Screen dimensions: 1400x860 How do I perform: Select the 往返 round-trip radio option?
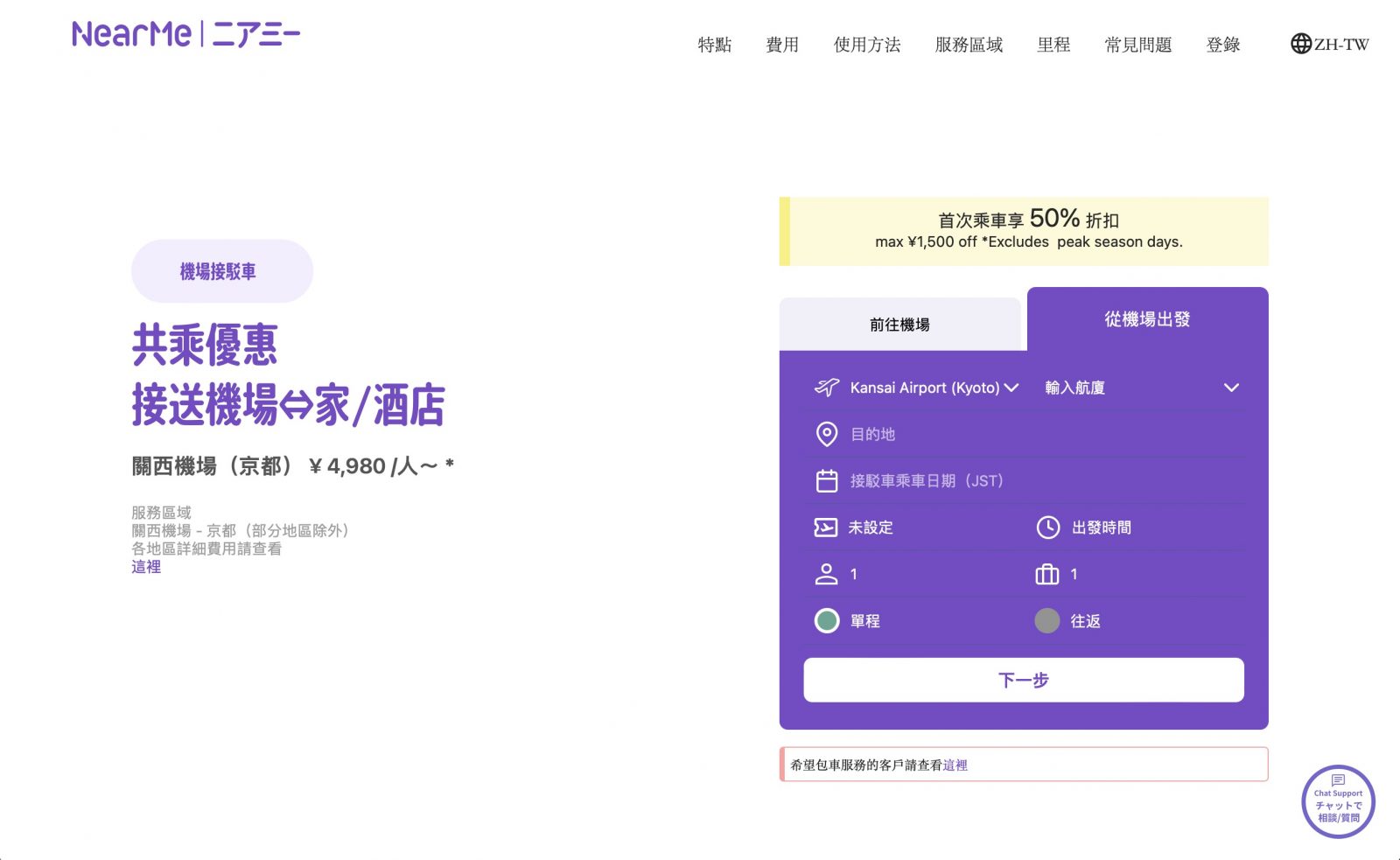(1047, 620)
